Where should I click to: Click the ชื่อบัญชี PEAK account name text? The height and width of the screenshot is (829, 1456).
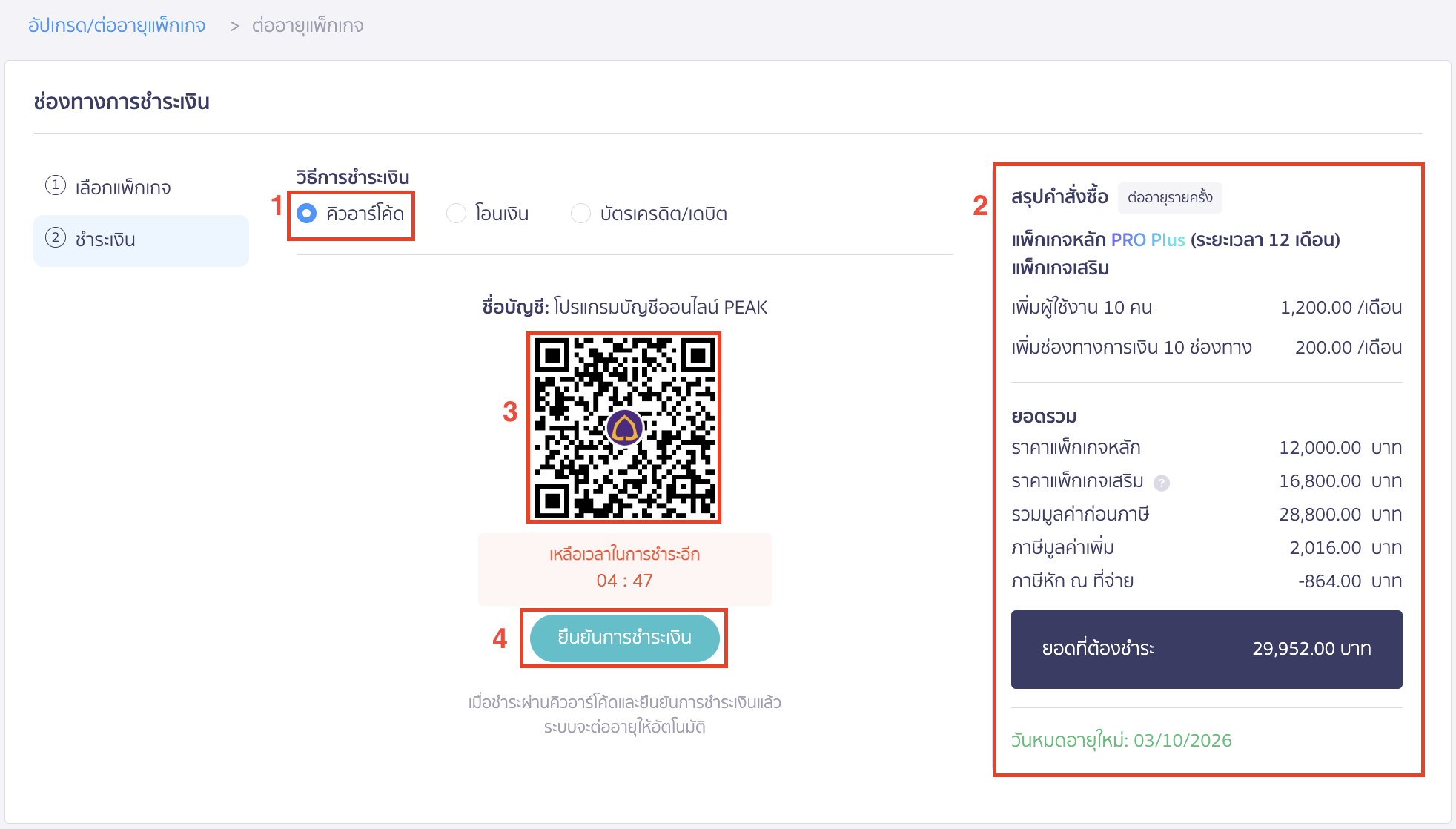click(x=623, y=307)
